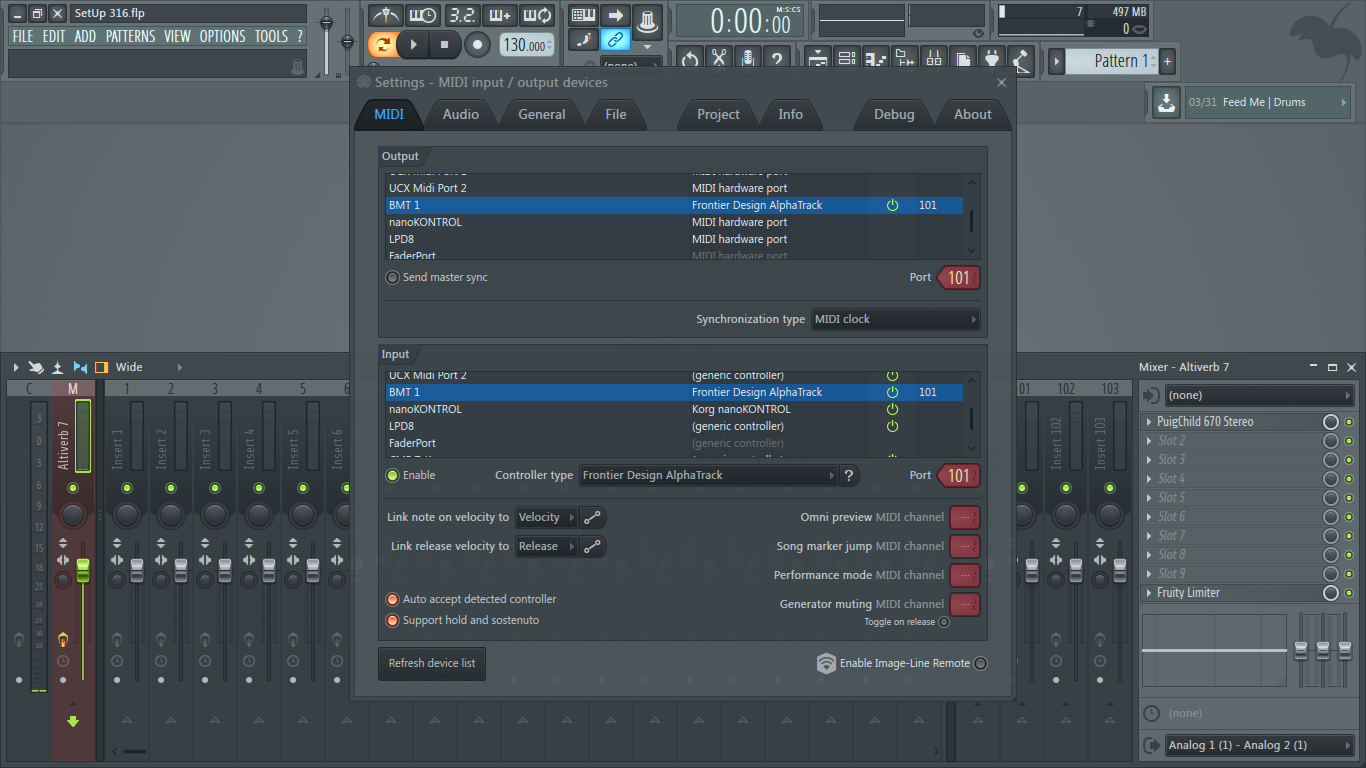Click mixer bird icon in mixer toolbar
This screenshot has height=768, width=1366.
click(x=36, y=367)
